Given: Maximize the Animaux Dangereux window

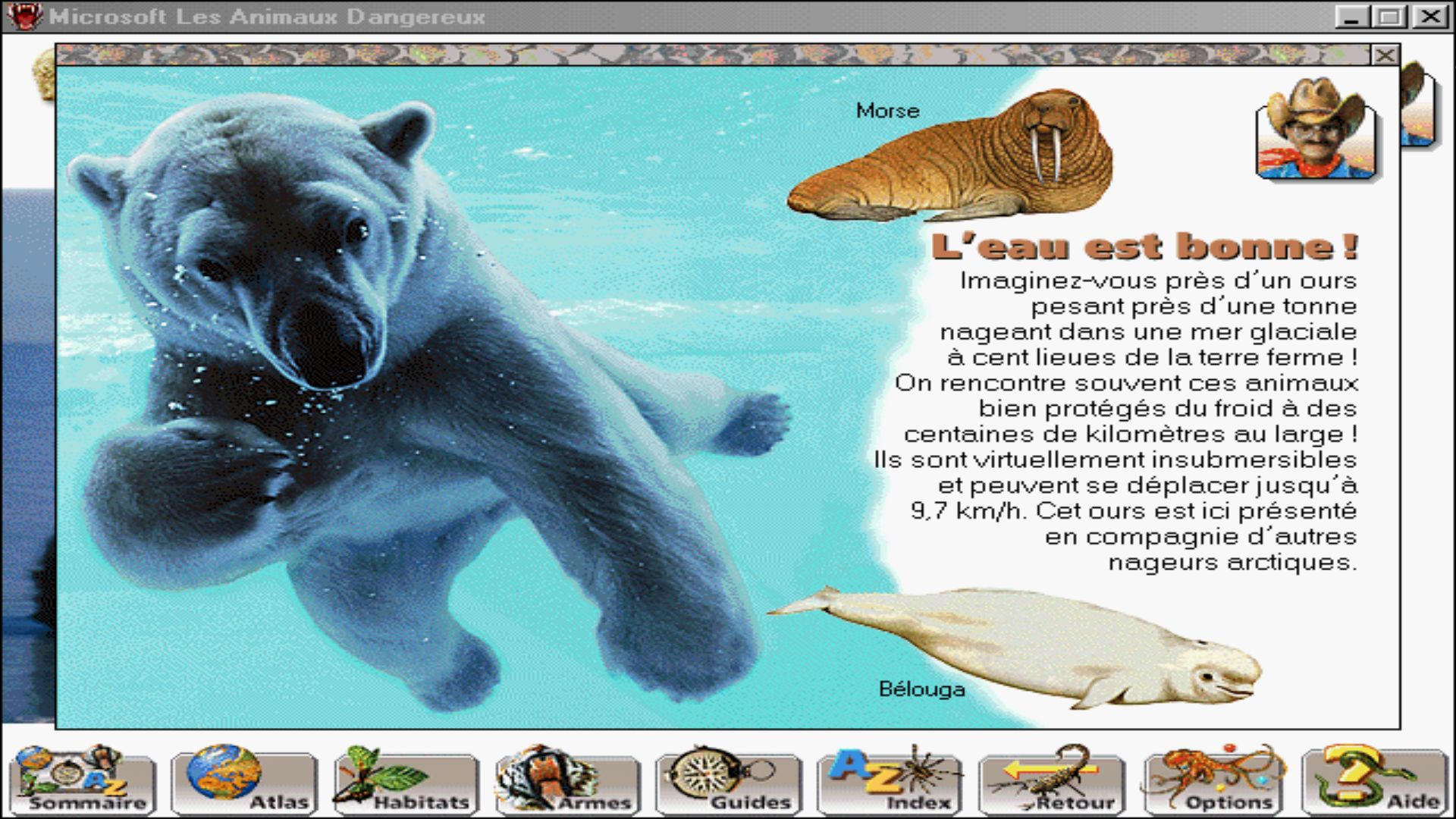Looking at the screenshot, I should click(x=1390, y=16).
